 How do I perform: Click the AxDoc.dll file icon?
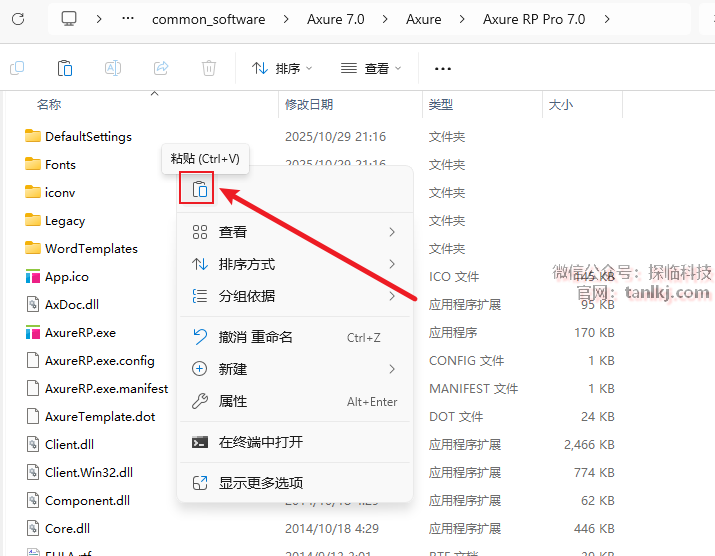33,304
